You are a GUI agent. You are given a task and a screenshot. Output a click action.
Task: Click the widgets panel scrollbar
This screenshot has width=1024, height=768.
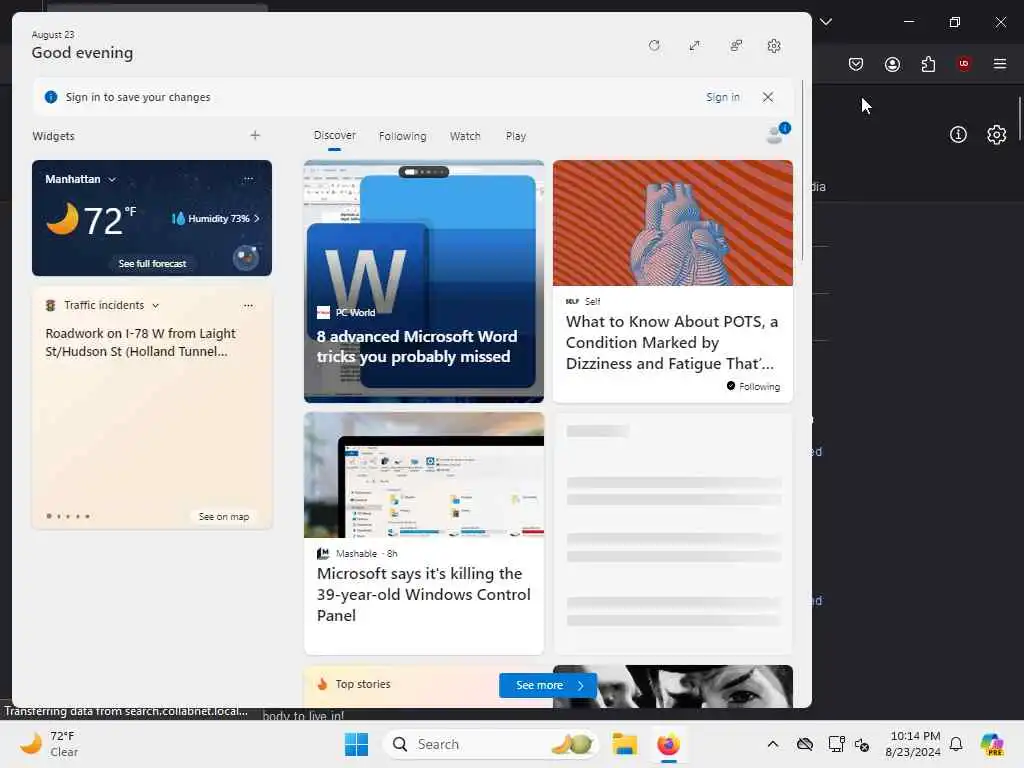802,170
